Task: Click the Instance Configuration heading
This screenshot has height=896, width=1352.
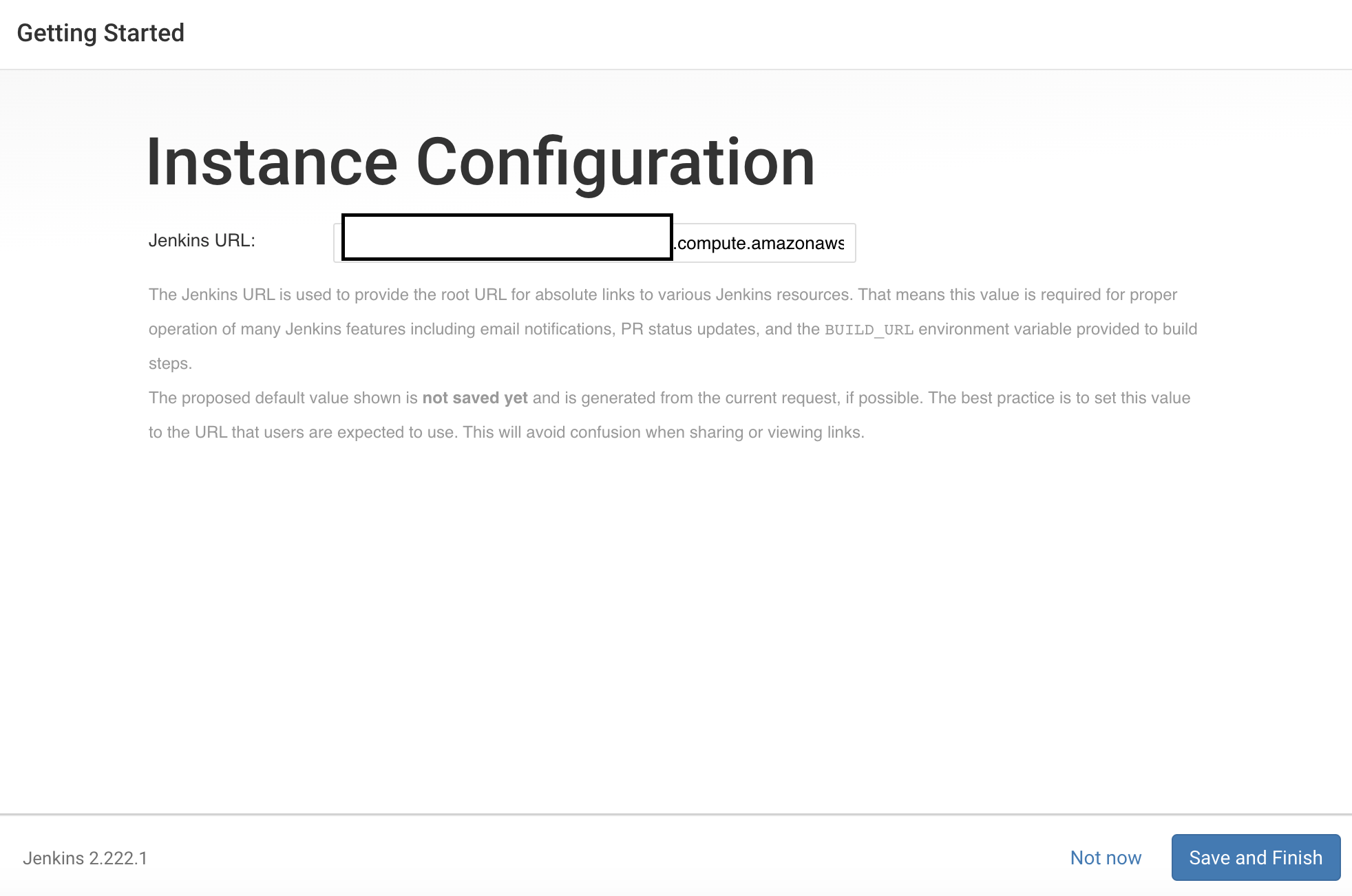Action: (x=480, y=162)
